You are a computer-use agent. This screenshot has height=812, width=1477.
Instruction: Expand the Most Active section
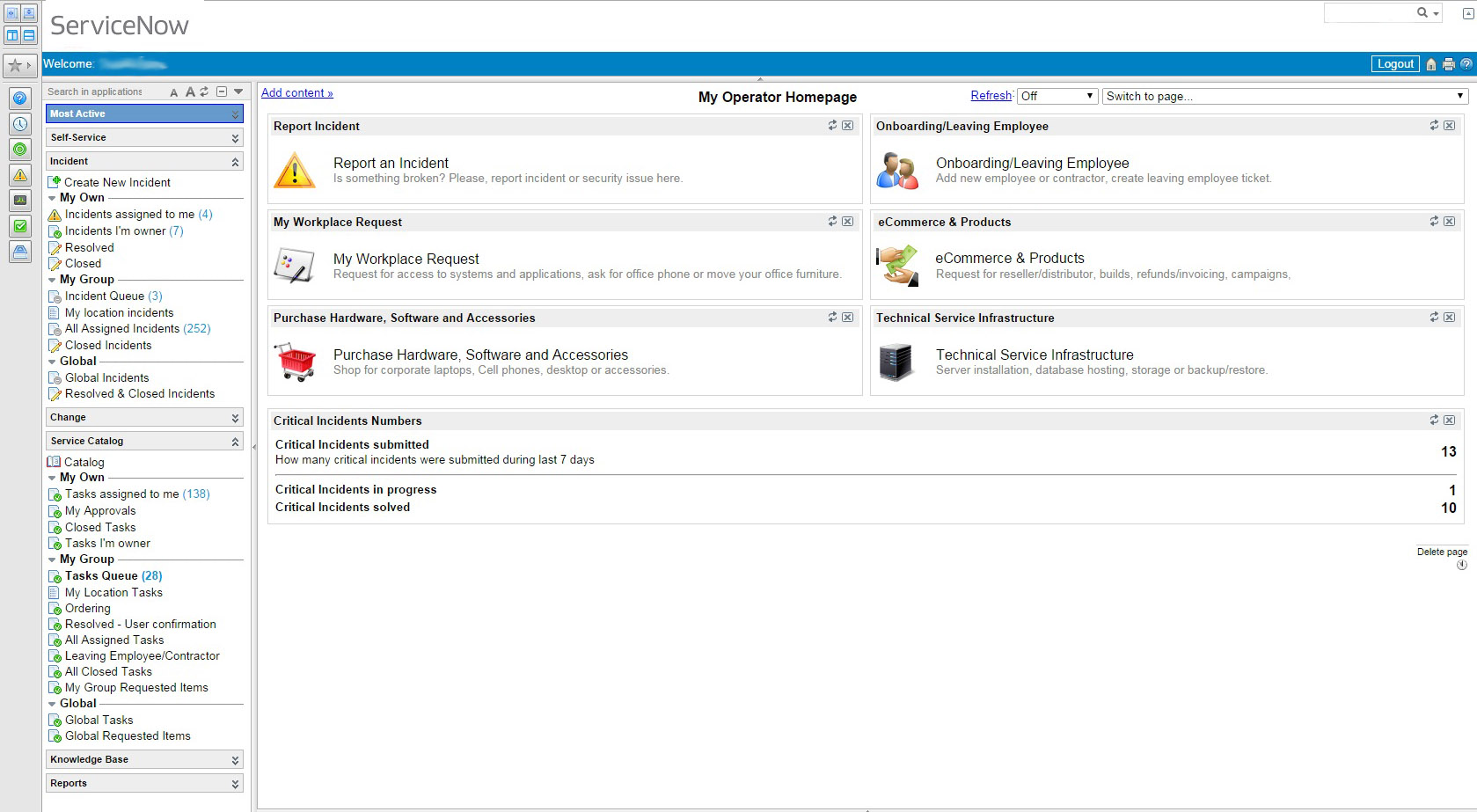click(x=144, y=113)
